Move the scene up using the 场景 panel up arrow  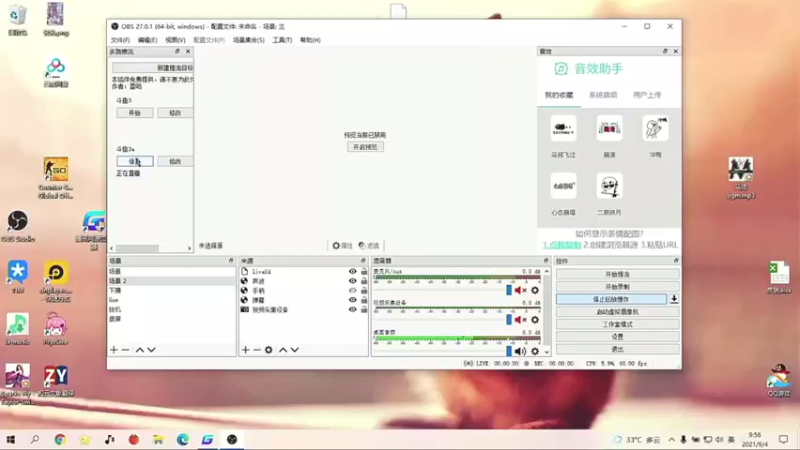point(139,350)
